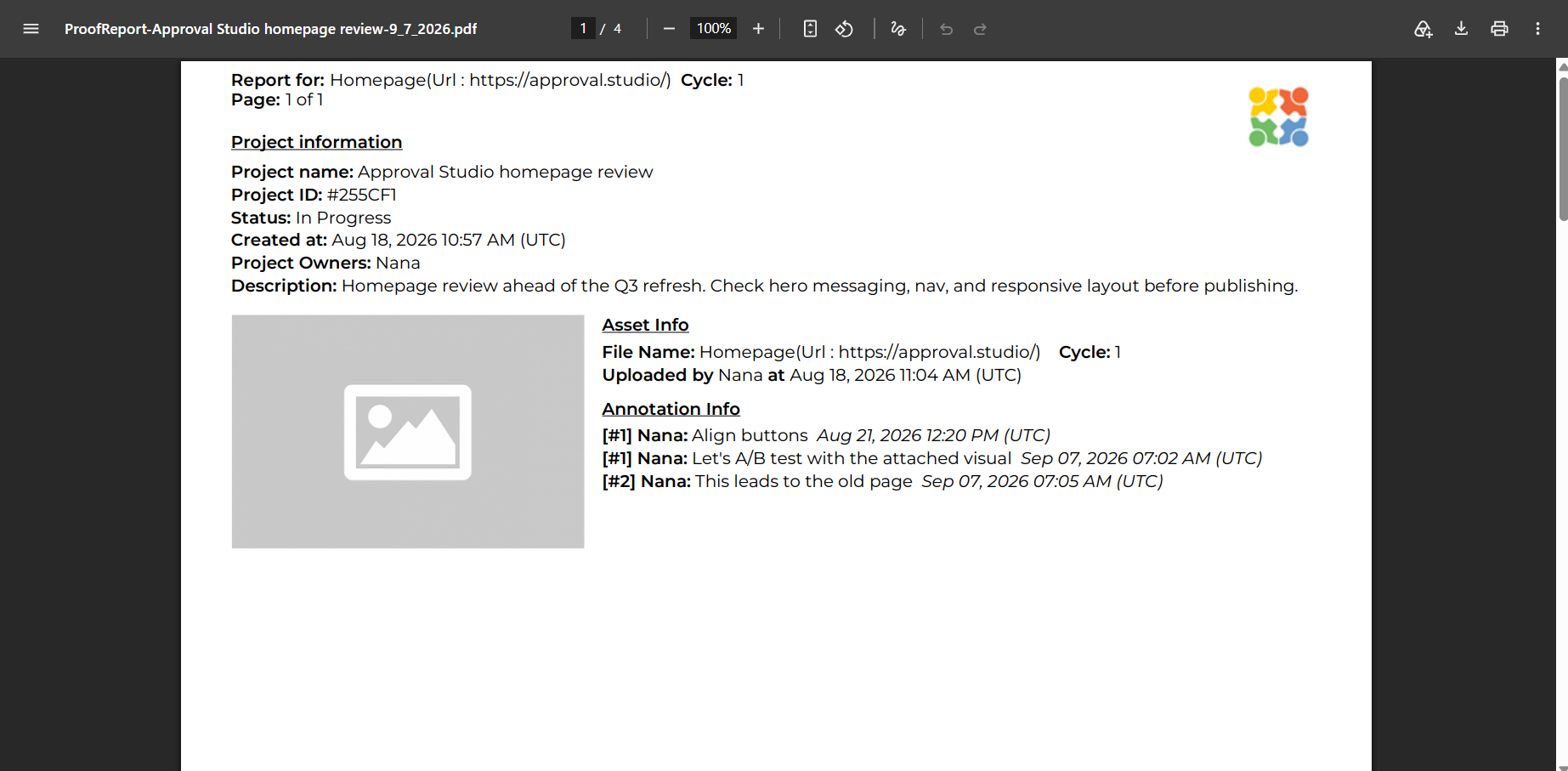
Task: Save the PDF to Google Drive
Action: (x=1424, y=29)
